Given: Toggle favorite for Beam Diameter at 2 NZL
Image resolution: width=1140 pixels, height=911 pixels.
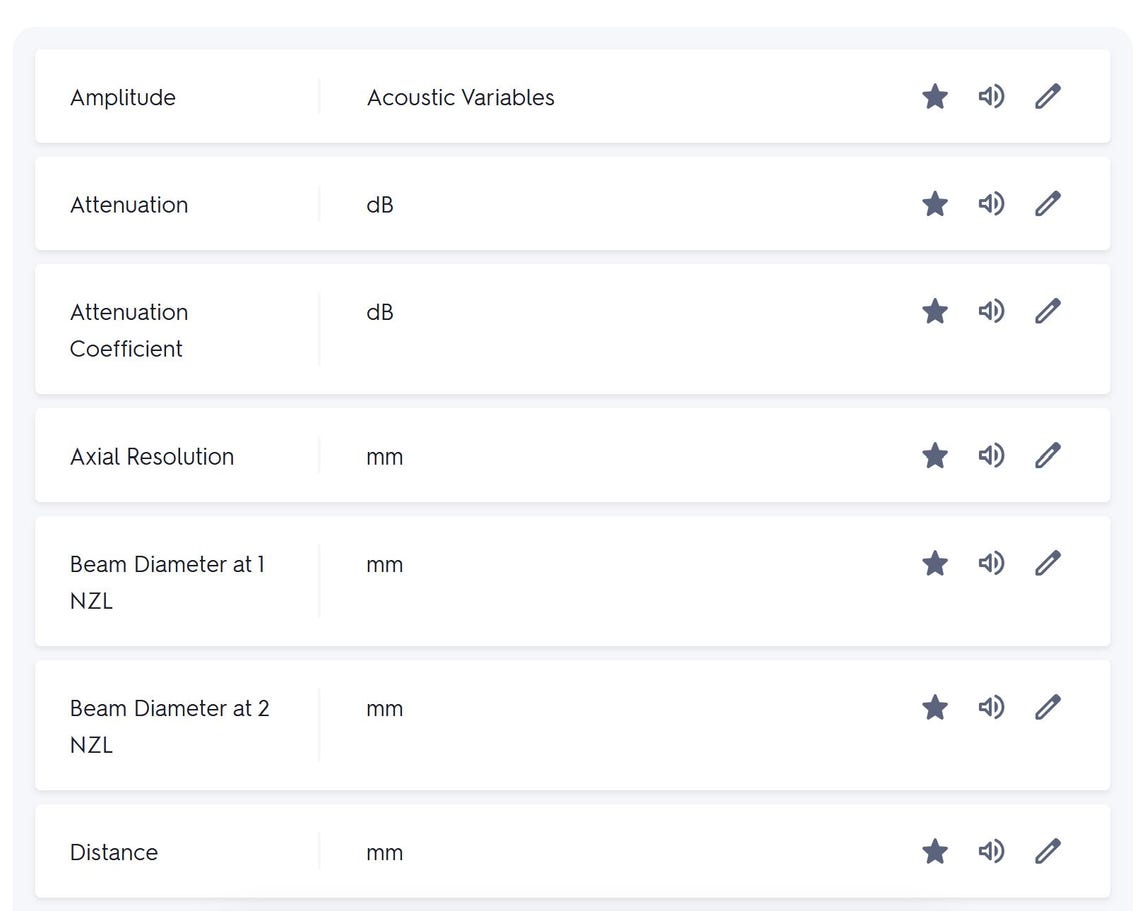Looking at the screenshot, I should point(934,707).
